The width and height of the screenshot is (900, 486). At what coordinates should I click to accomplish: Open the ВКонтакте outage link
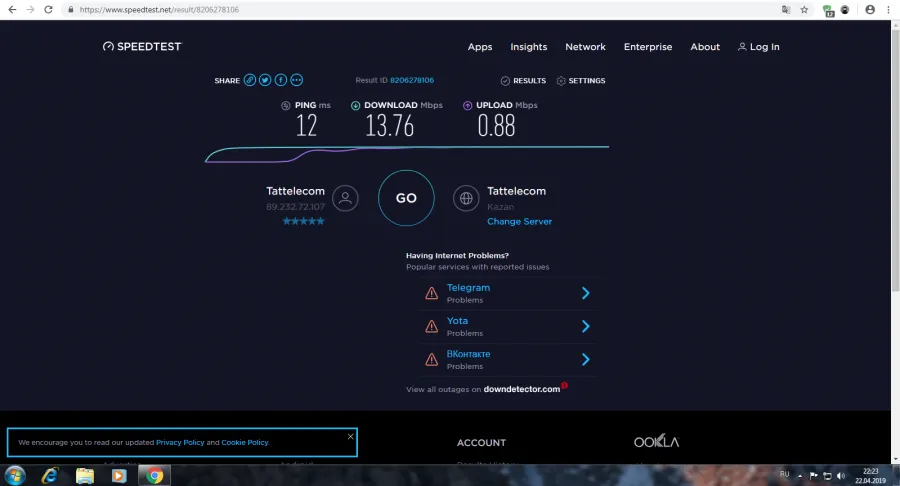[468, 354]
